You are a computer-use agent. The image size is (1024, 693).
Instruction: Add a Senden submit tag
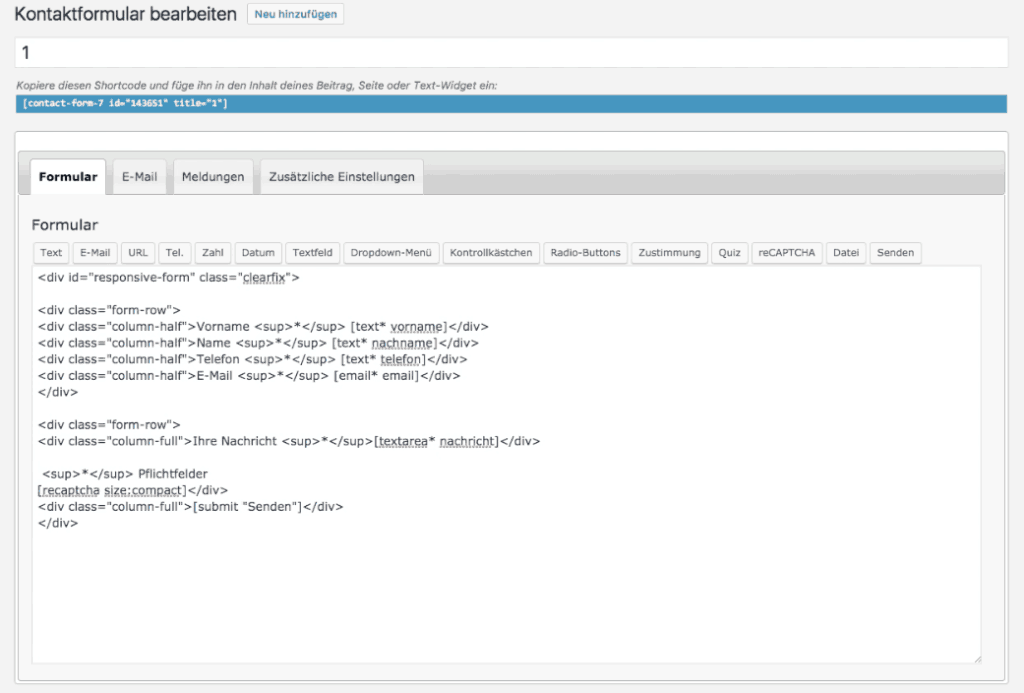pyautogui.click(x=895, y=253)
